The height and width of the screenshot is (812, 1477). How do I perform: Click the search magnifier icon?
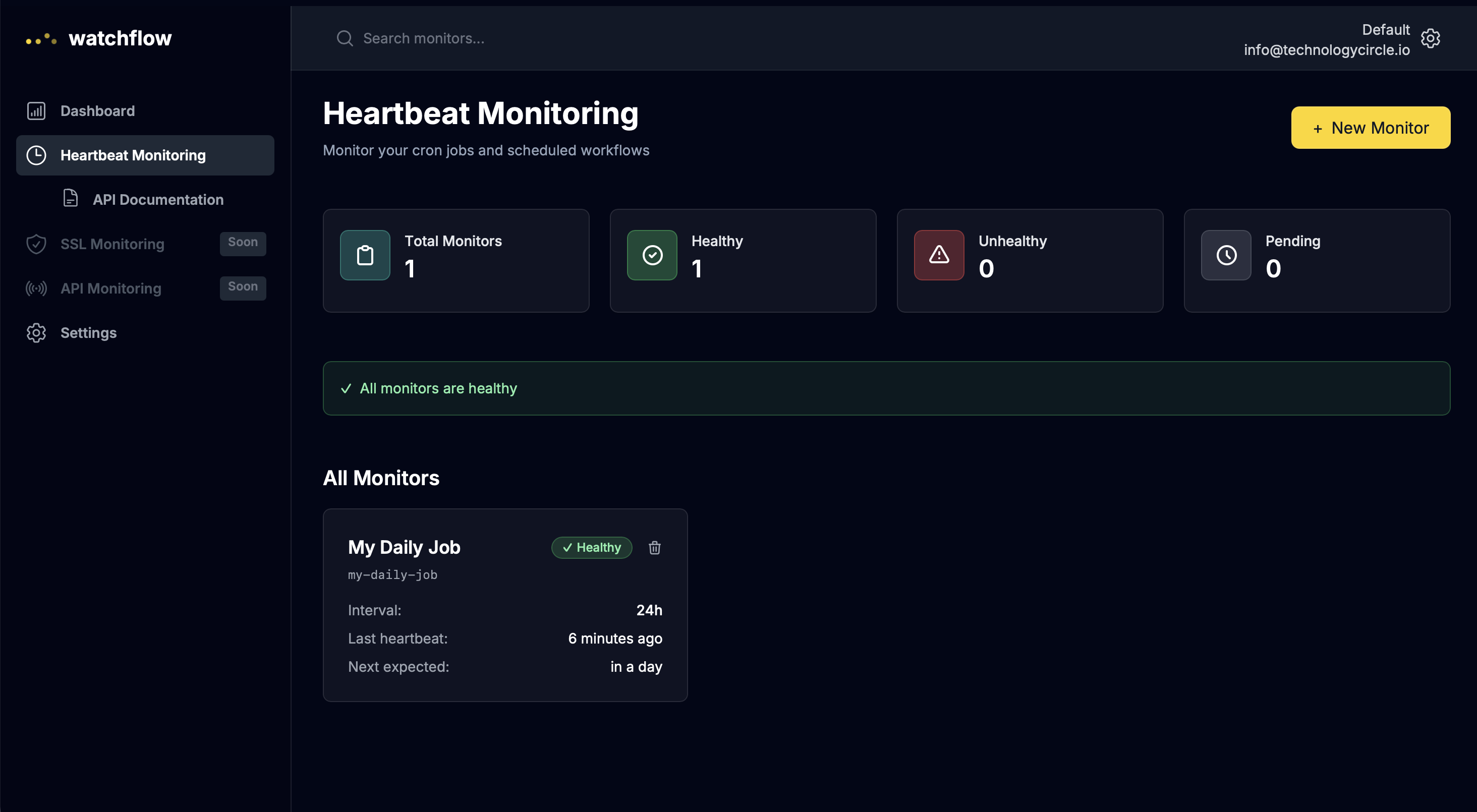(x=345, y=38)
